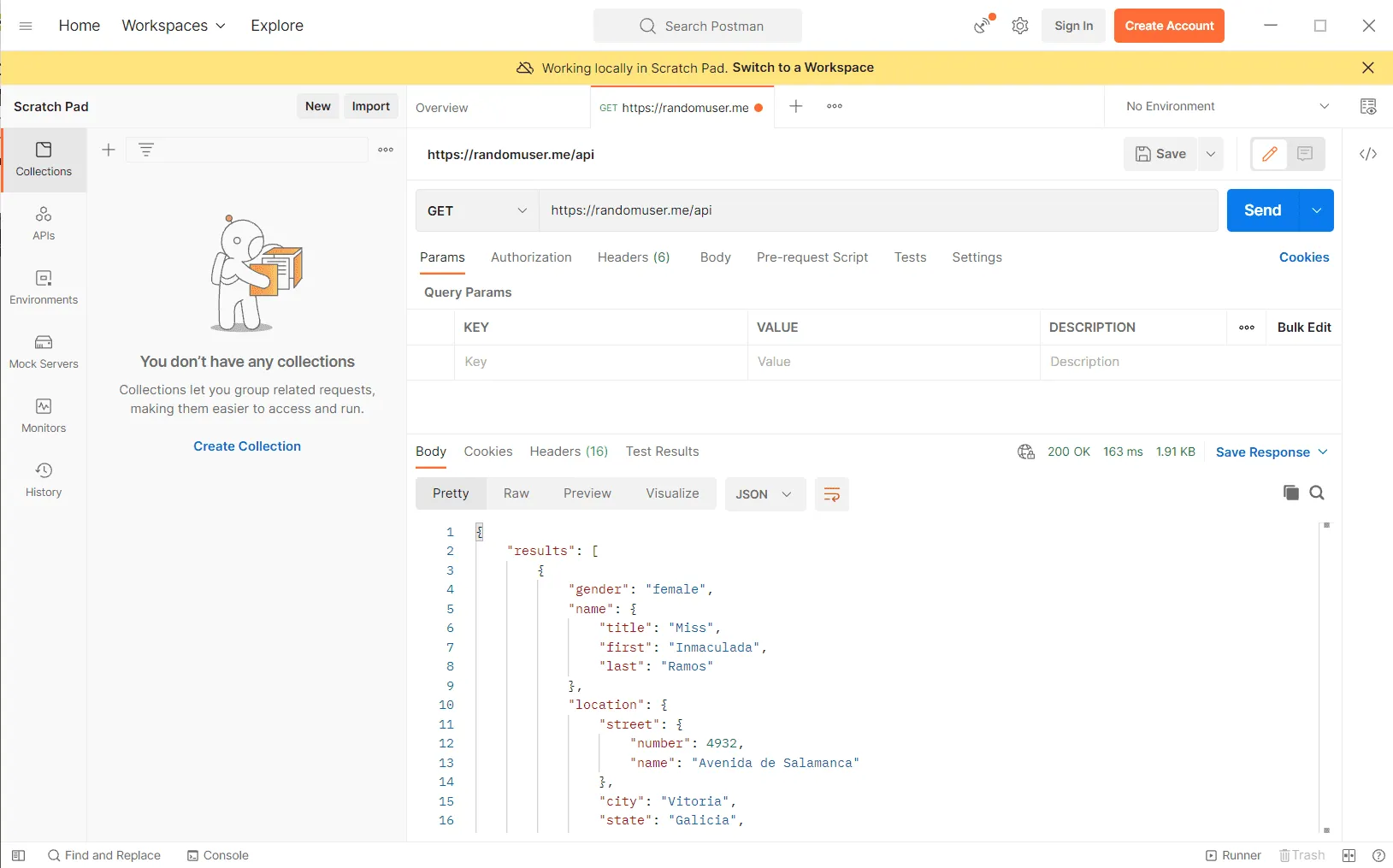Image resolution: width=1393 pixels, height=868 pixels.
Task: Click the query param Value field
Action: point(894,362)
